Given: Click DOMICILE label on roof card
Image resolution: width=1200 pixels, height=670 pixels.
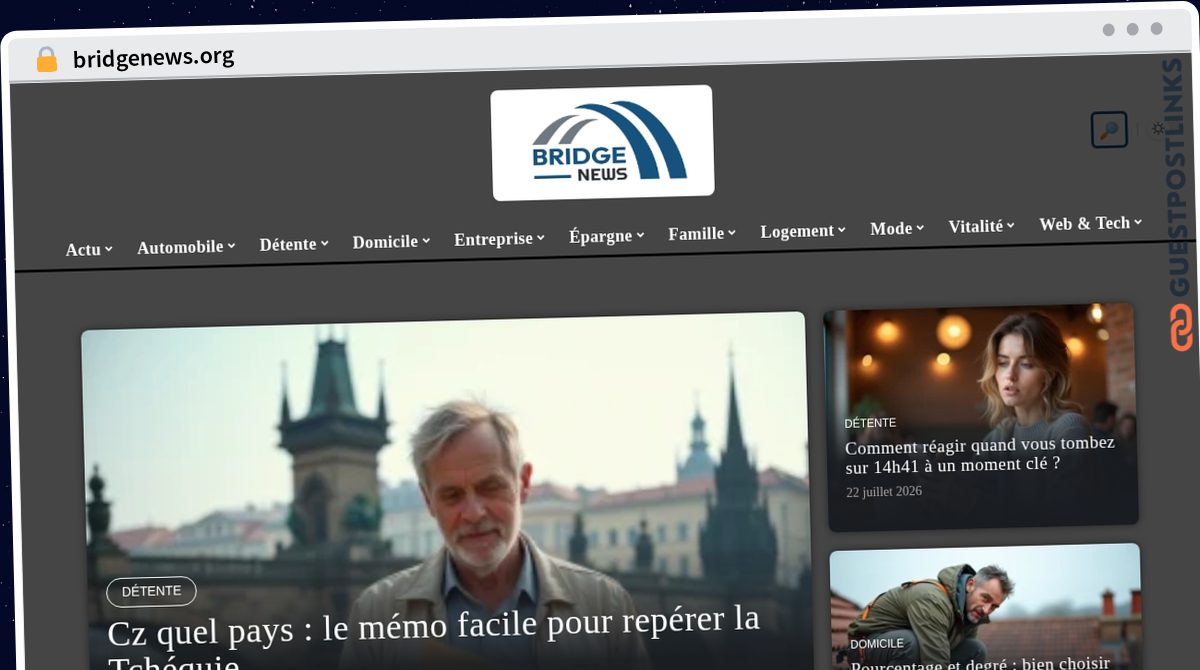Looking at the screenshot, I should [877, 644].
